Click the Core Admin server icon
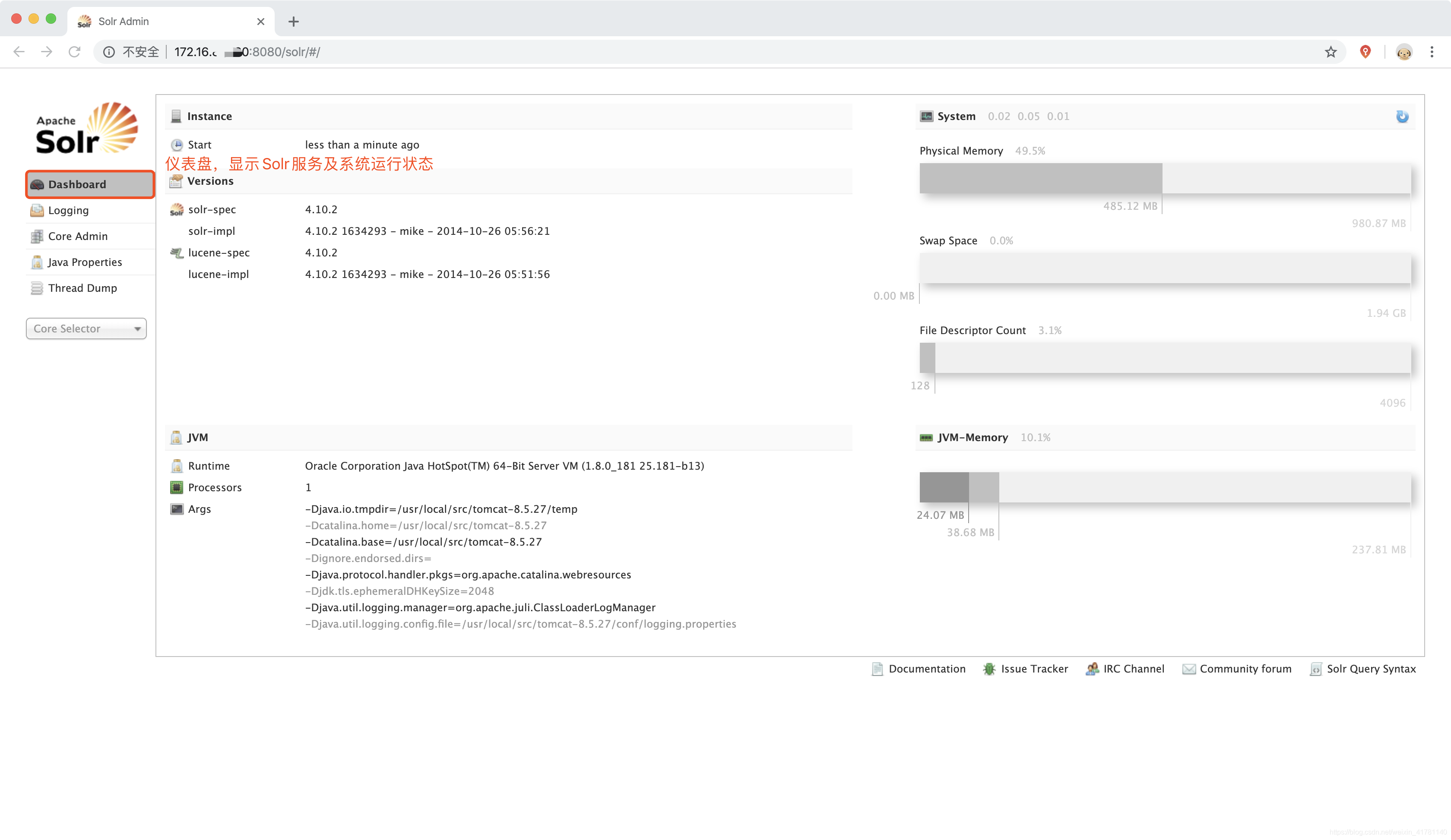Image resolution: width=1451 pixels, height=840 pixels. (x=37, y=237)
